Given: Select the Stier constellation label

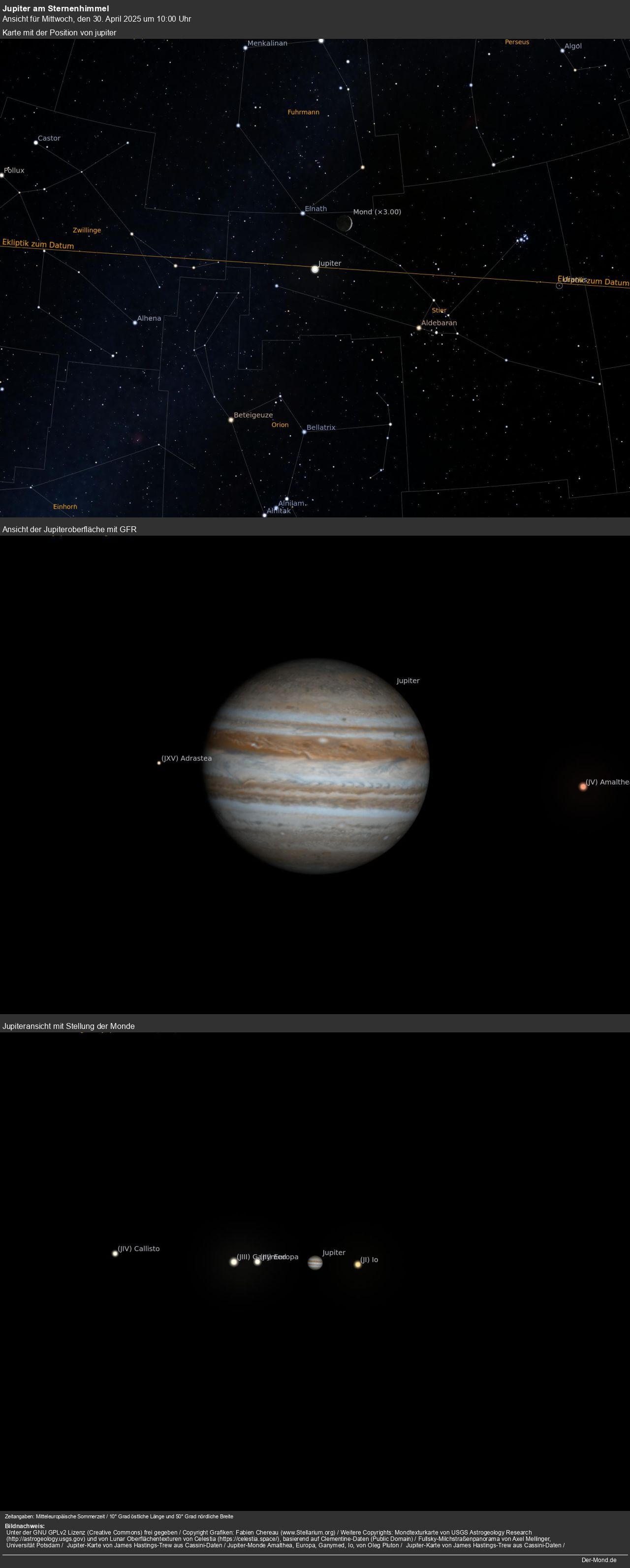Looking at the screenshot, I should pos(440,310).
